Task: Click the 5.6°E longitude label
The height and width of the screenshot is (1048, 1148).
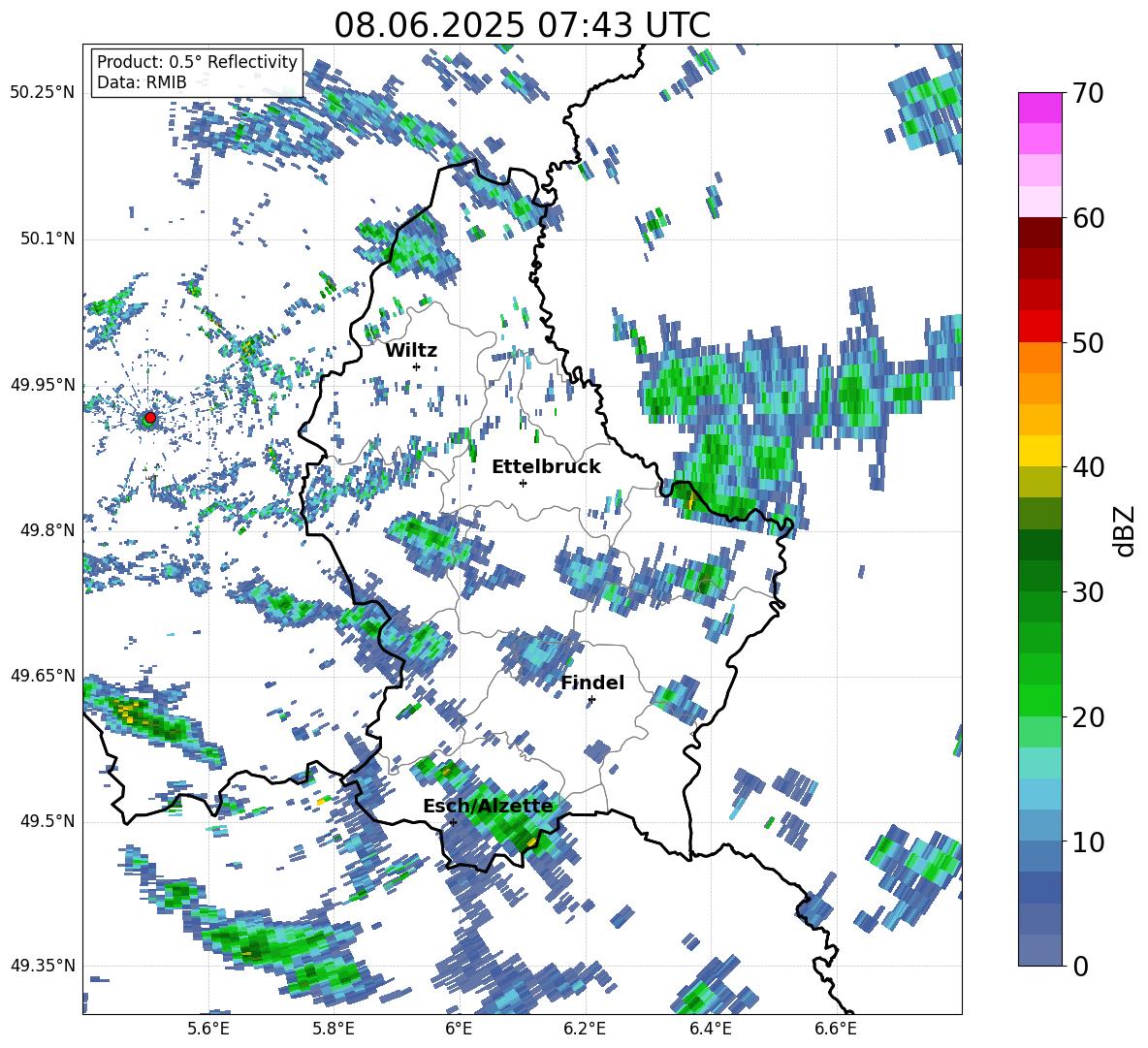Action: (208, 1029)
